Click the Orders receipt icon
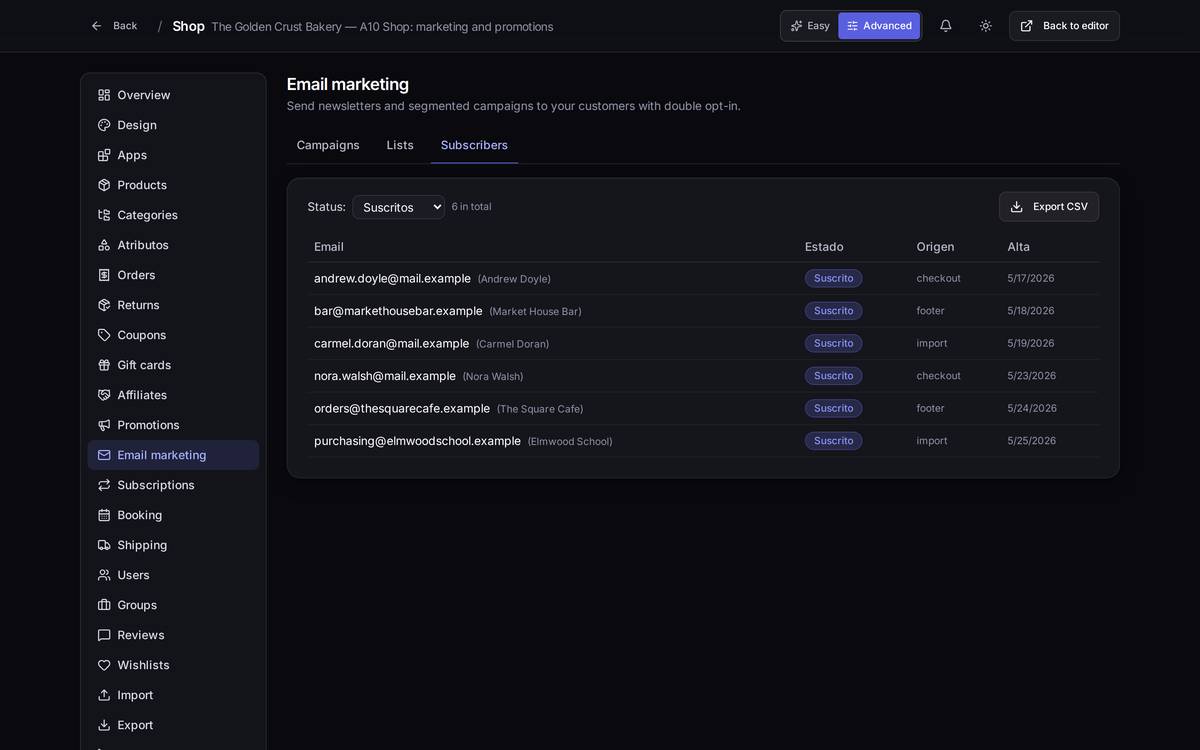1200x750 pixels. pos(104,275)
